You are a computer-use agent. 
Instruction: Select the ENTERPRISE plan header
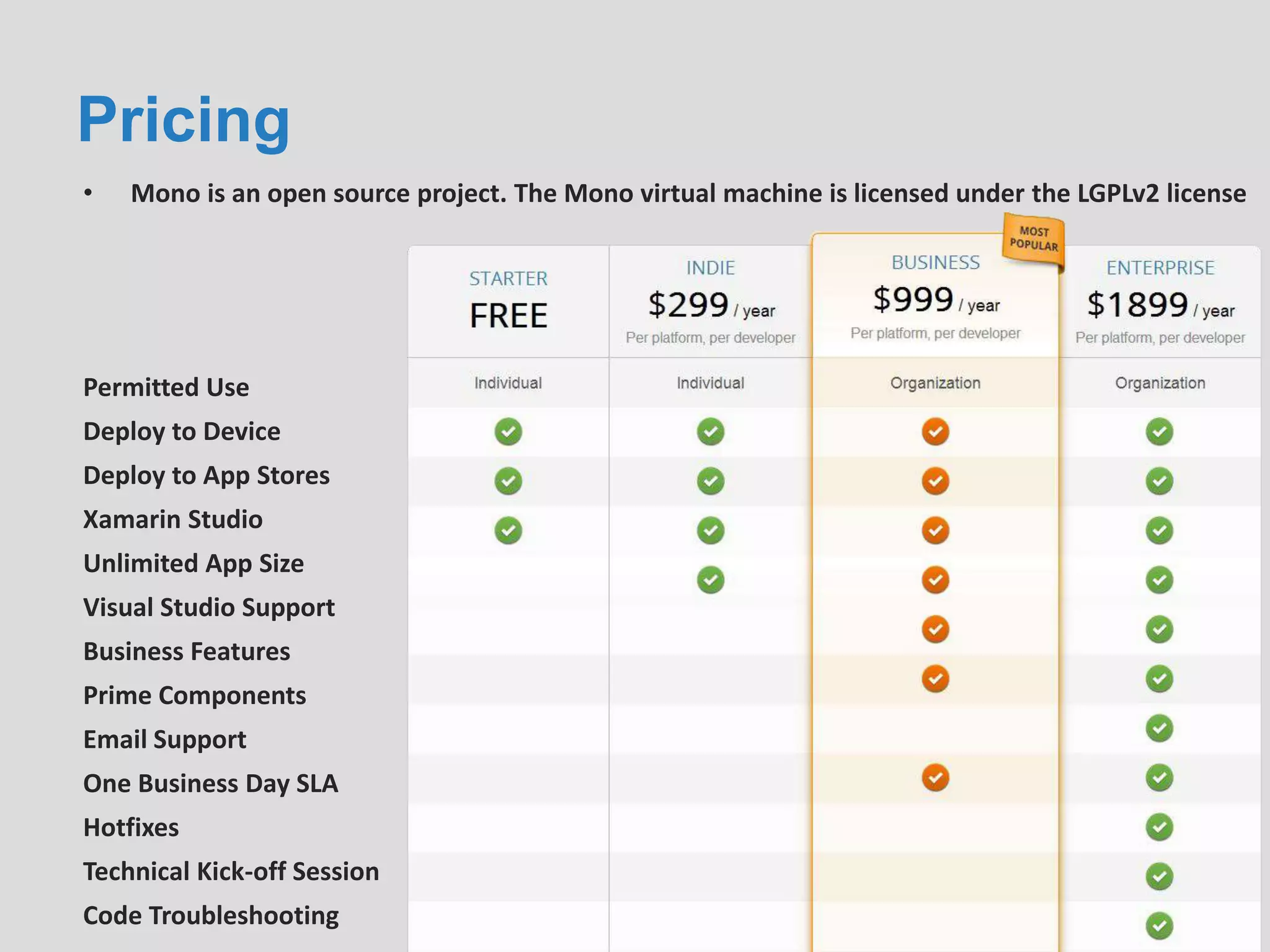[1160, 268]
